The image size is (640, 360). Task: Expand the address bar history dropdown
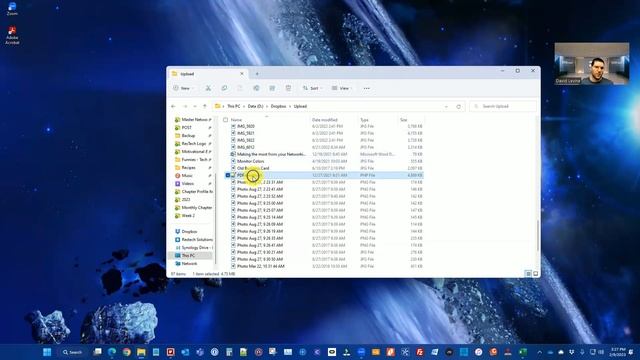click(x=446, y=106)
